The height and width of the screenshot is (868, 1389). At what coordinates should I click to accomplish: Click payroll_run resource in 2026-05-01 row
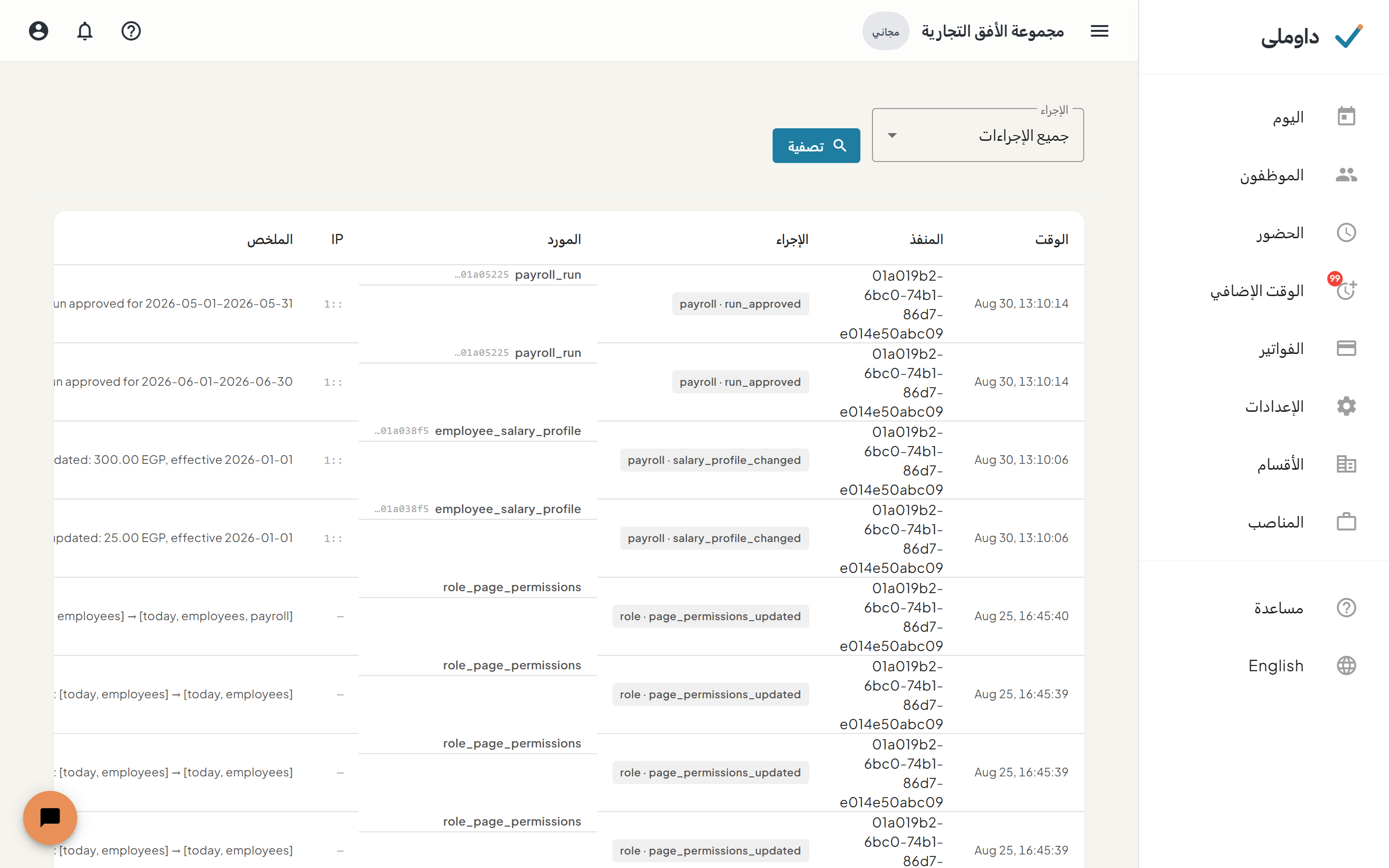pos(547,274)
